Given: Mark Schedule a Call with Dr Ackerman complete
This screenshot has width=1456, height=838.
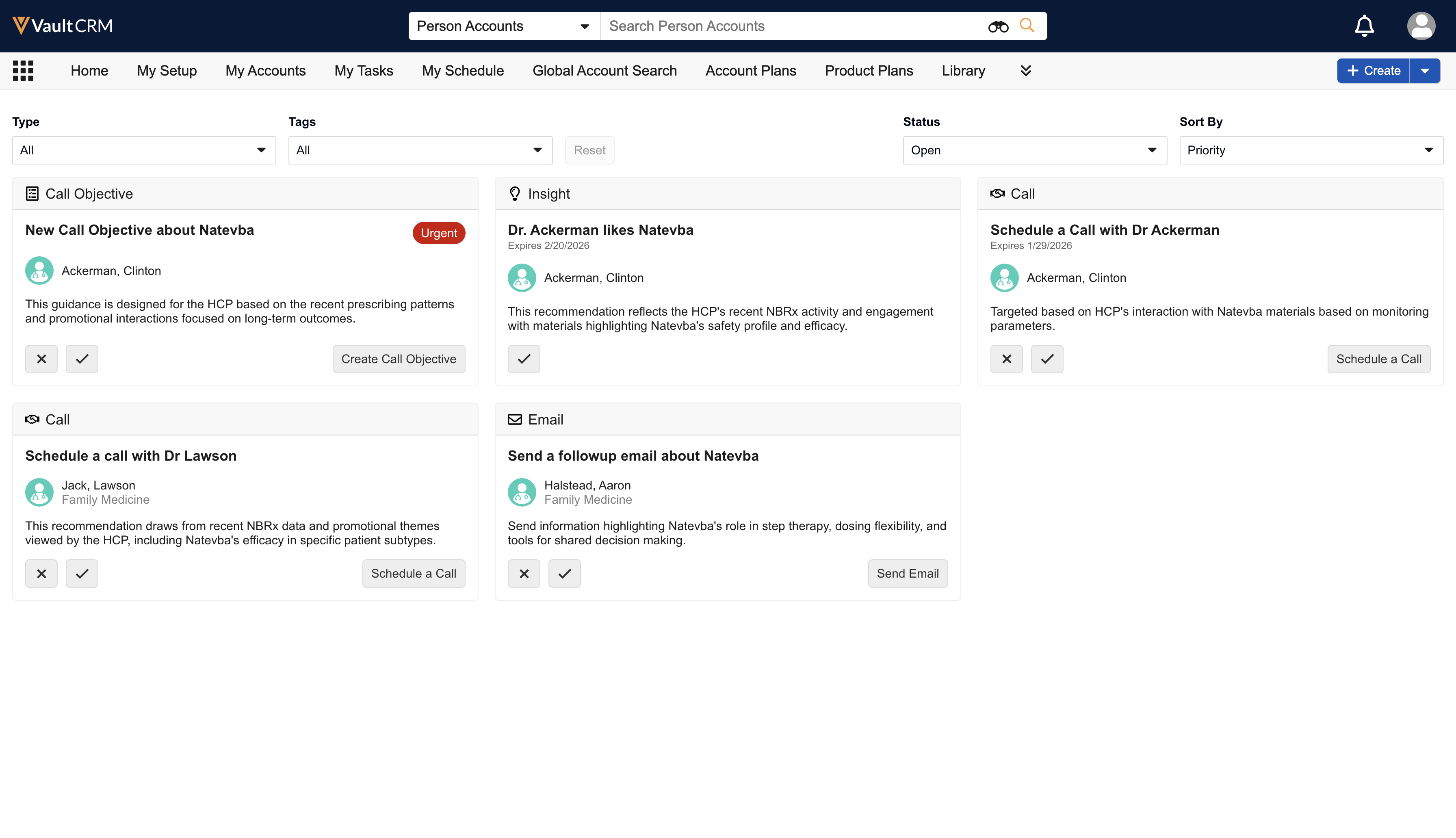Looking at the screenshot, I should [x=1047, y=359].
